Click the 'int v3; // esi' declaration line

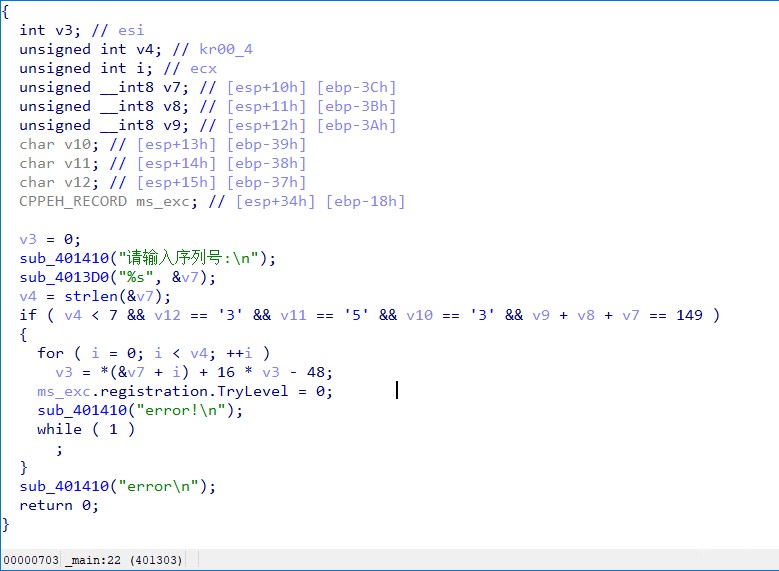[82, 30]
